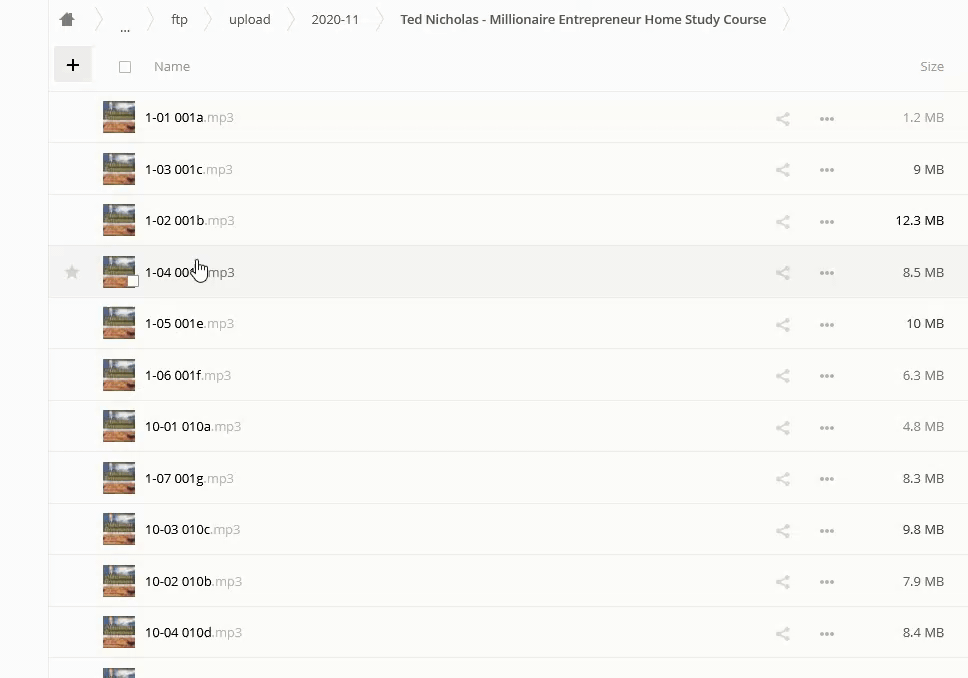Screen dimensions: 968x678
Task: Toggle the select all files checkbox
Action: 125,67
